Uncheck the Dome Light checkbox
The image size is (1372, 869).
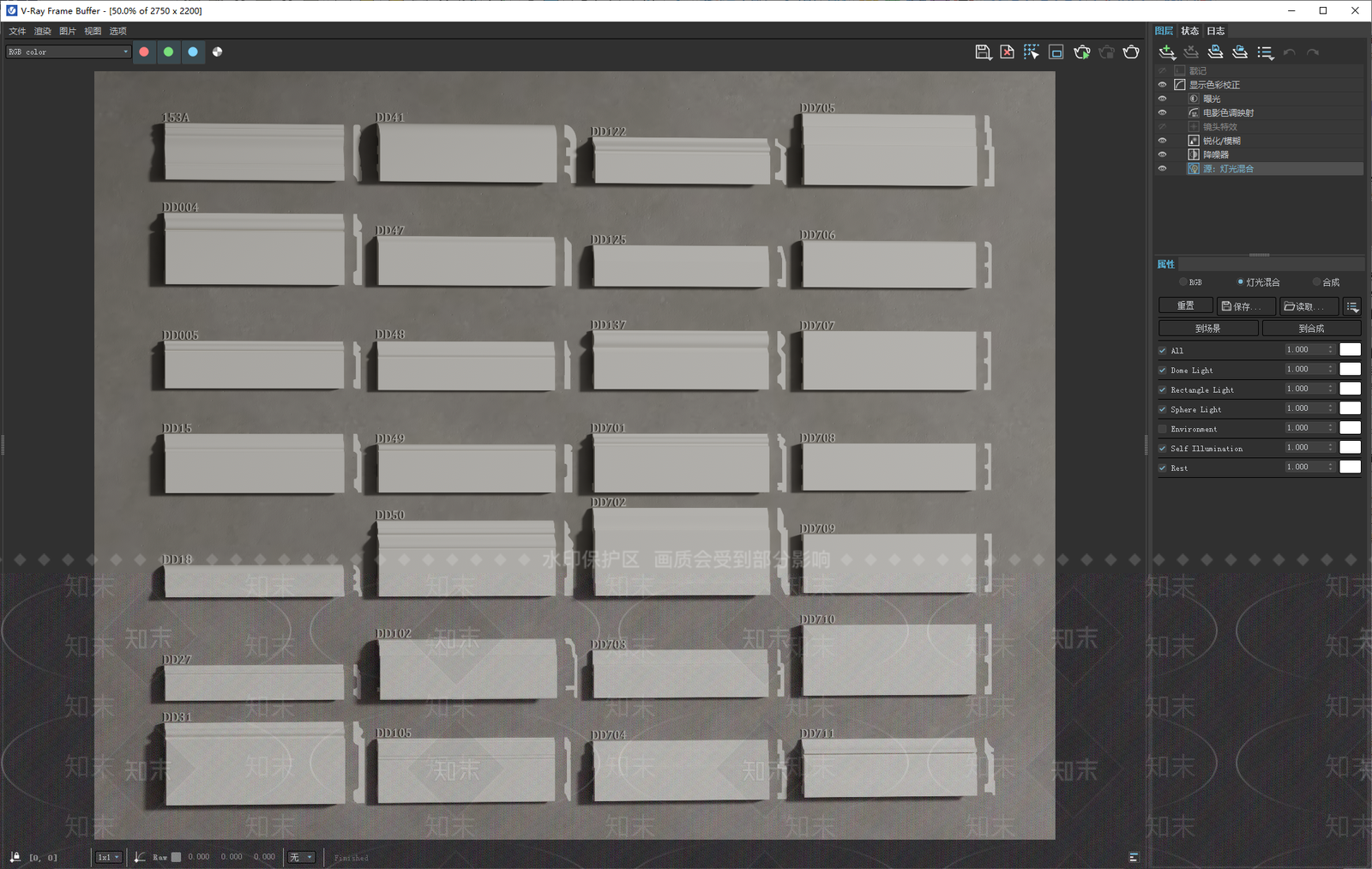[1163, 371]
